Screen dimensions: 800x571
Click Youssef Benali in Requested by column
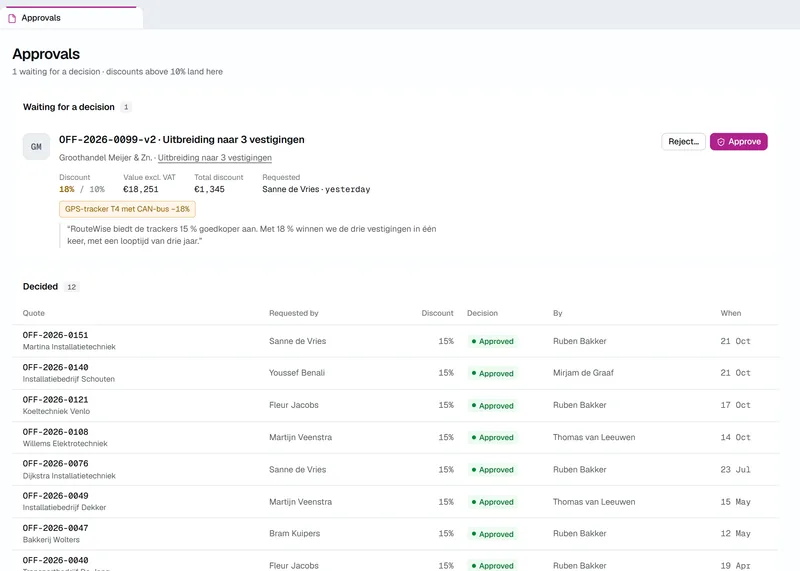297,373
